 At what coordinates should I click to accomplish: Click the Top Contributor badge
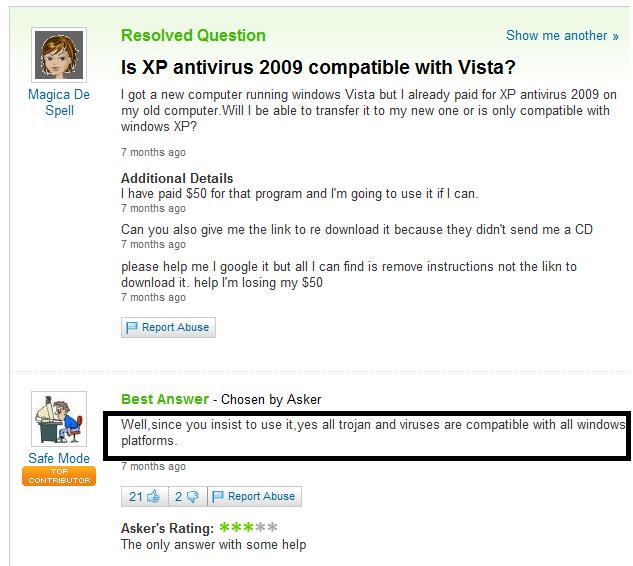[x=59, y=476]
